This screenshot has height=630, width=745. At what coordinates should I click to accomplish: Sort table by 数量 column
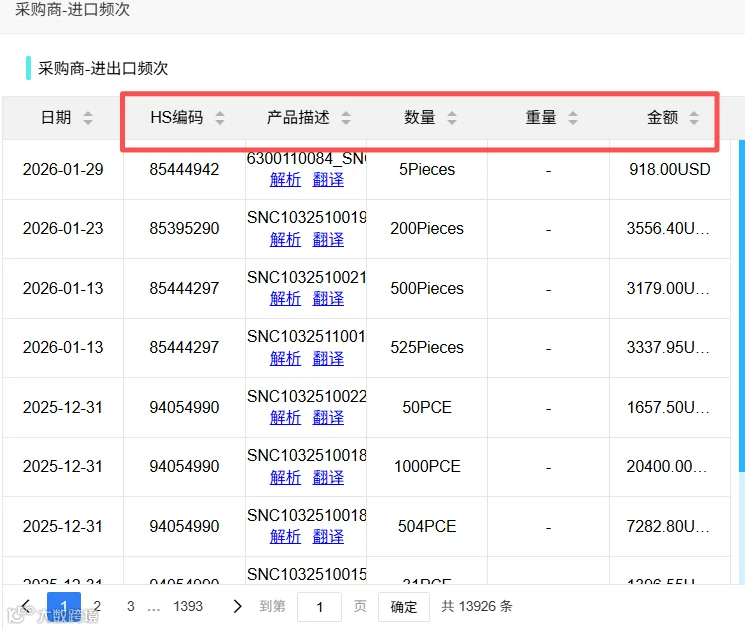[452, 117]
